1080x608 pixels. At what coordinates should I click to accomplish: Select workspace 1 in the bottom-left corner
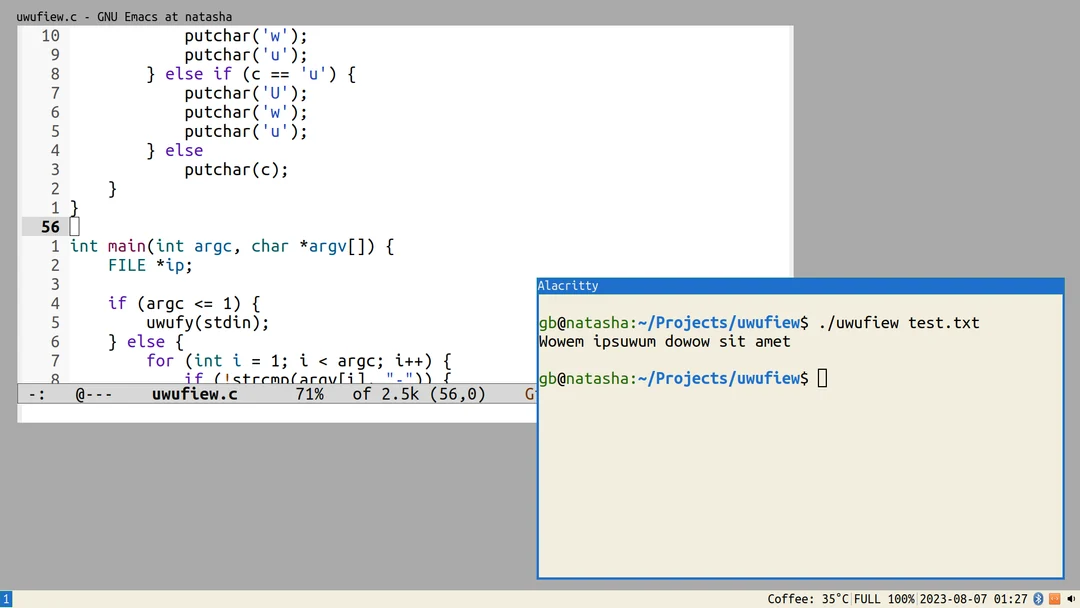(6, 599)
